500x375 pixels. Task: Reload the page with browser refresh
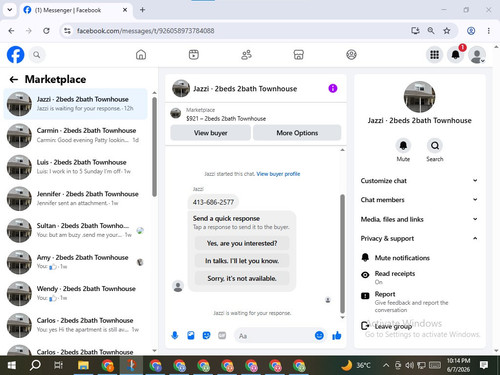[x=46, y=31]
